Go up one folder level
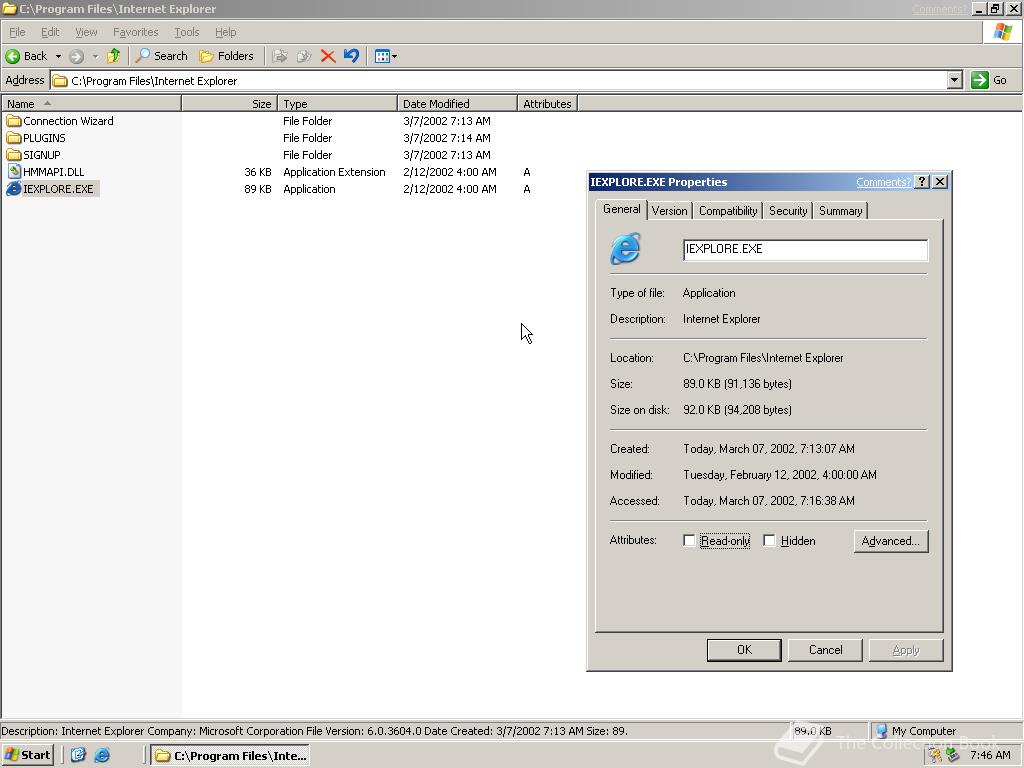Viewport: 1024px width, 768px height. (114, 56)
